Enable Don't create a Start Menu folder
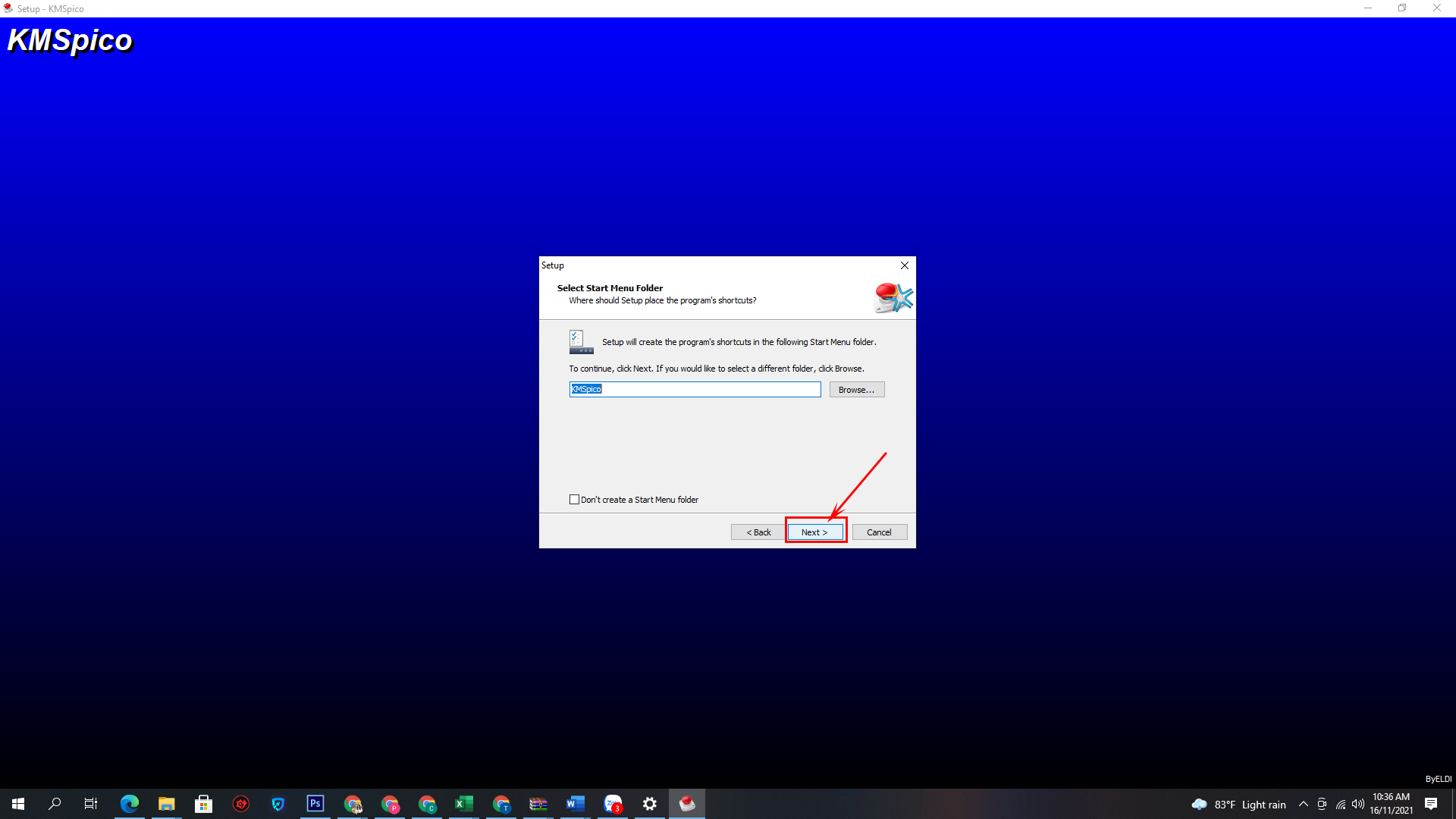 [x=574, y=500]
